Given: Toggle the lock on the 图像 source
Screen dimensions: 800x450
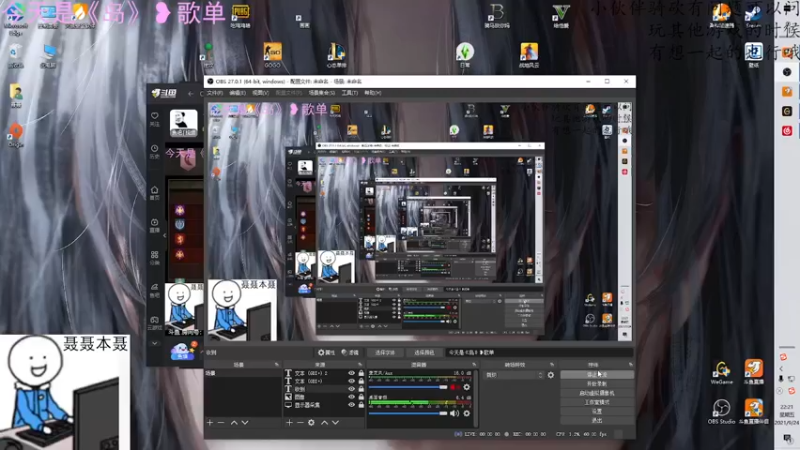Looking at the screenshot, I should click(x=361, y=397).
